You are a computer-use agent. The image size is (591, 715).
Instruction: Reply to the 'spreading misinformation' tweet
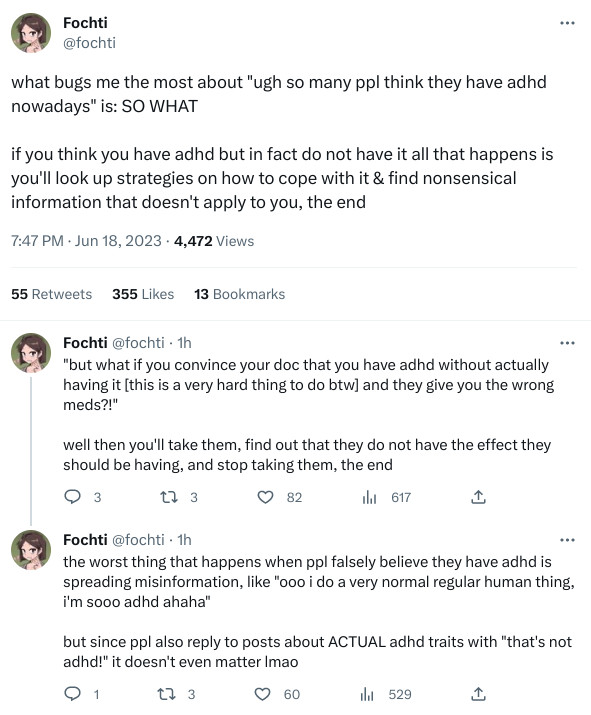[72, 694]
